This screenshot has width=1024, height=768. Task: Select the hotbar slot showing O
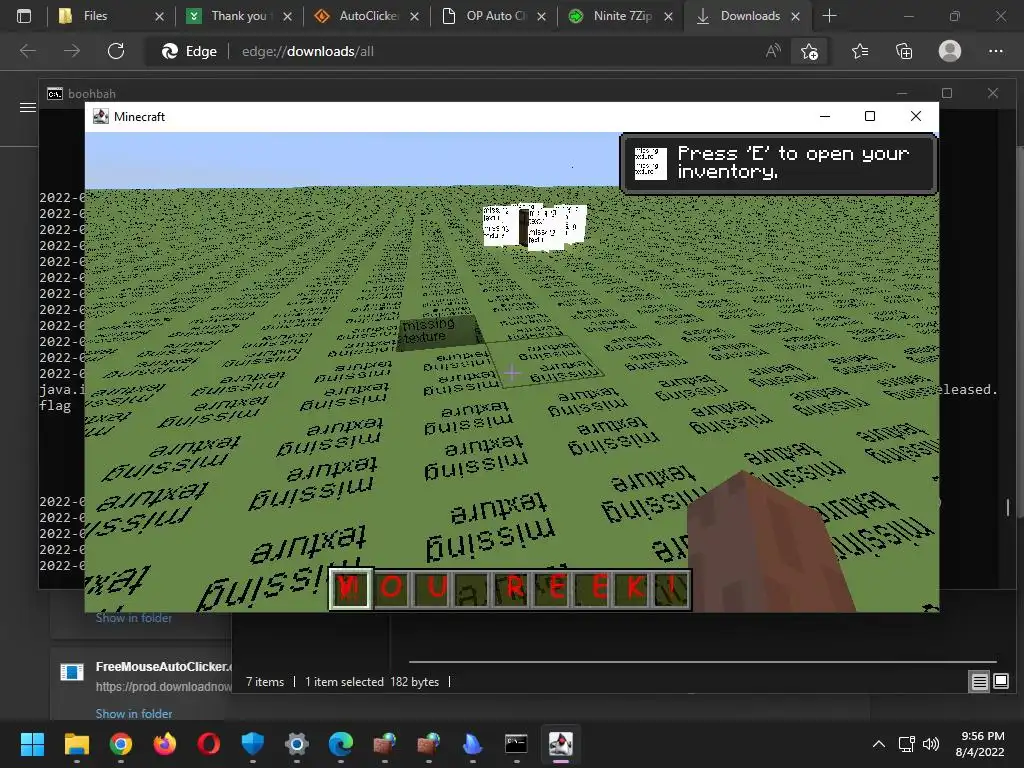(392, 588)
